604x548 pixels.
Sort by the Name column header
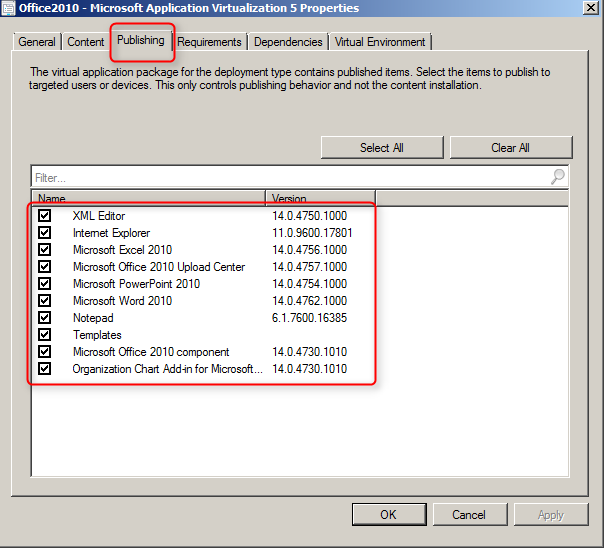(149, 198)
